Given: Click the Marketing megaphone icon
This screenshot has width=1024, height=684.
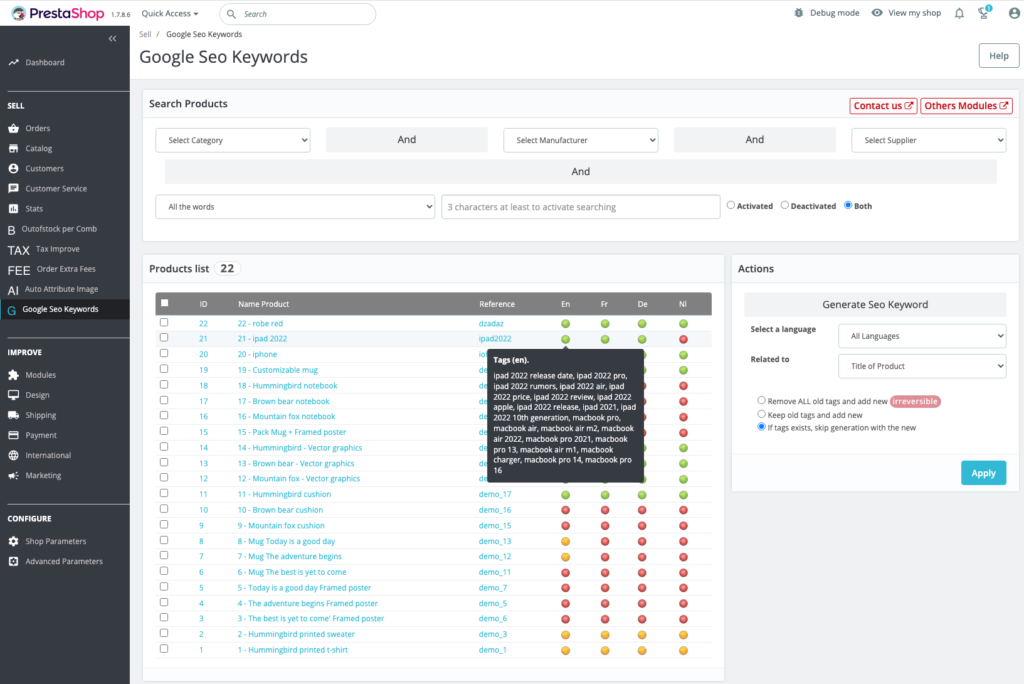Looking at the screenshot, I should click(x=13, y=476).
